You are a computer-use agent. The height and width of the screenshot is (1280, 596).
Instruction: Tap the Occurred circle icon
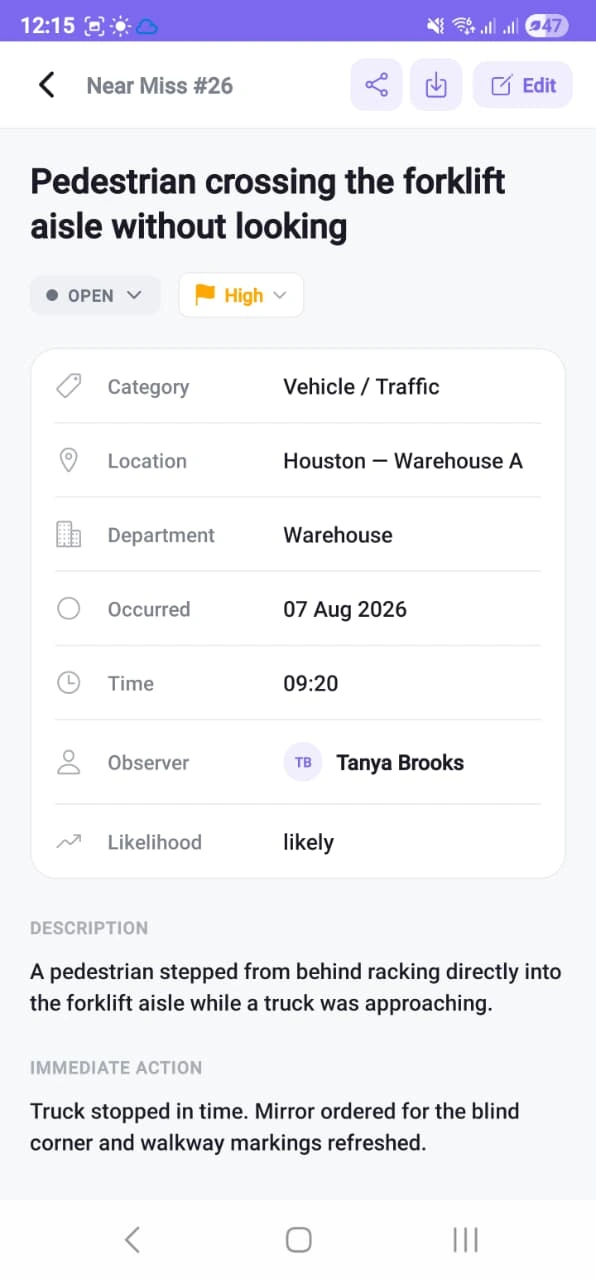(69, 609)
